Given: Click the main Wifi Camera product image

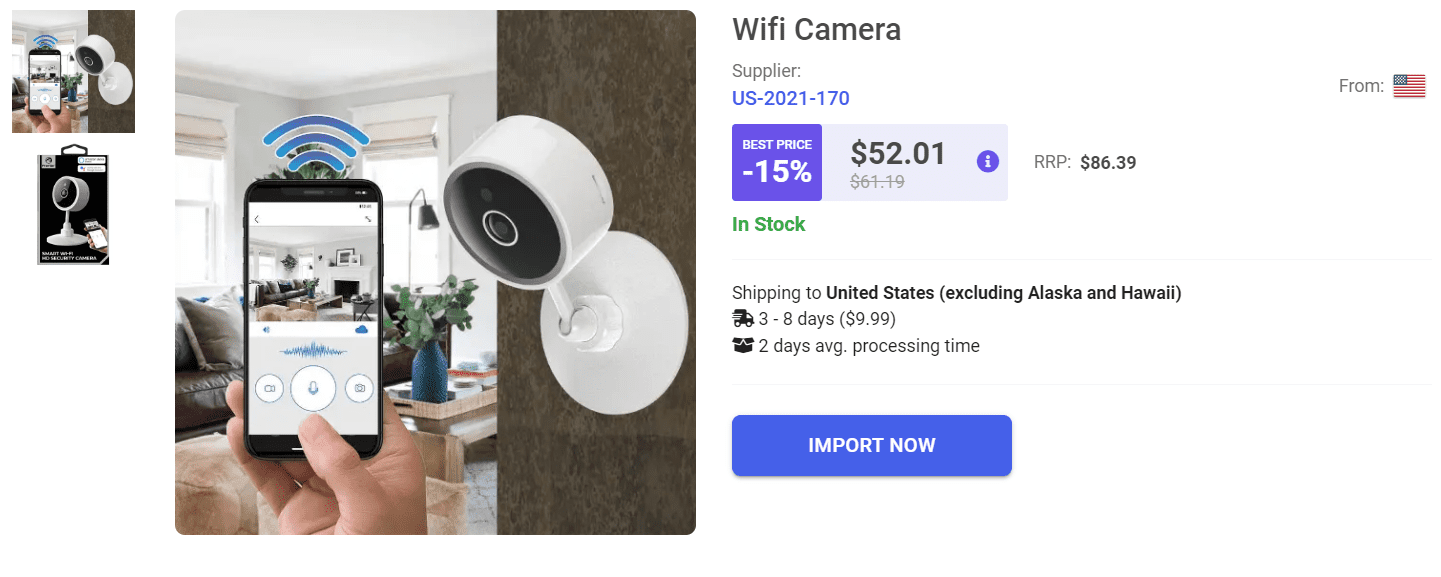Looking at the screenshot, I should pos(435,271).
